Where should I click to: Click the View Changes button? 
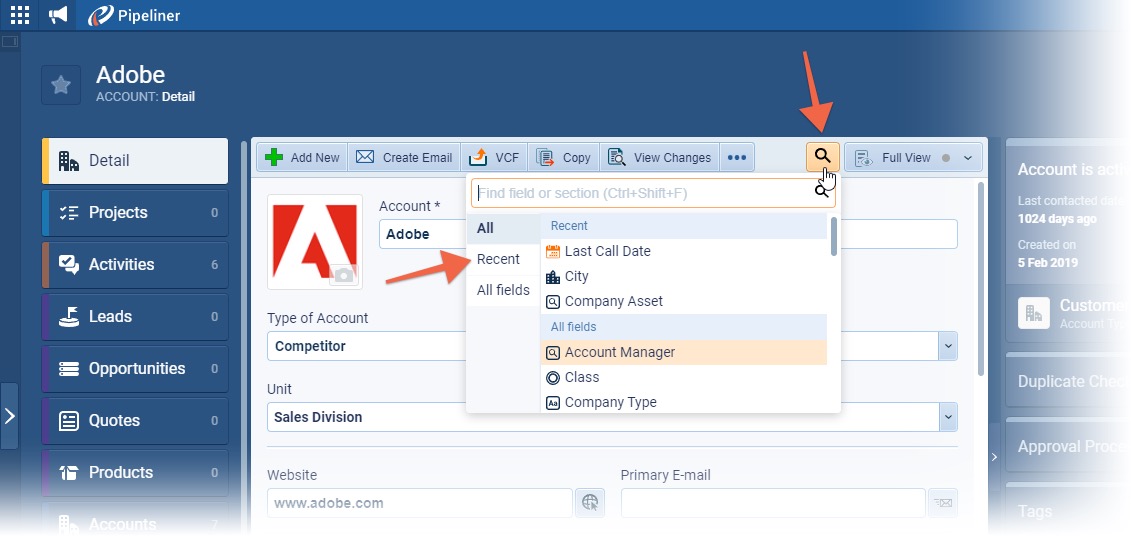click(660, 158)
